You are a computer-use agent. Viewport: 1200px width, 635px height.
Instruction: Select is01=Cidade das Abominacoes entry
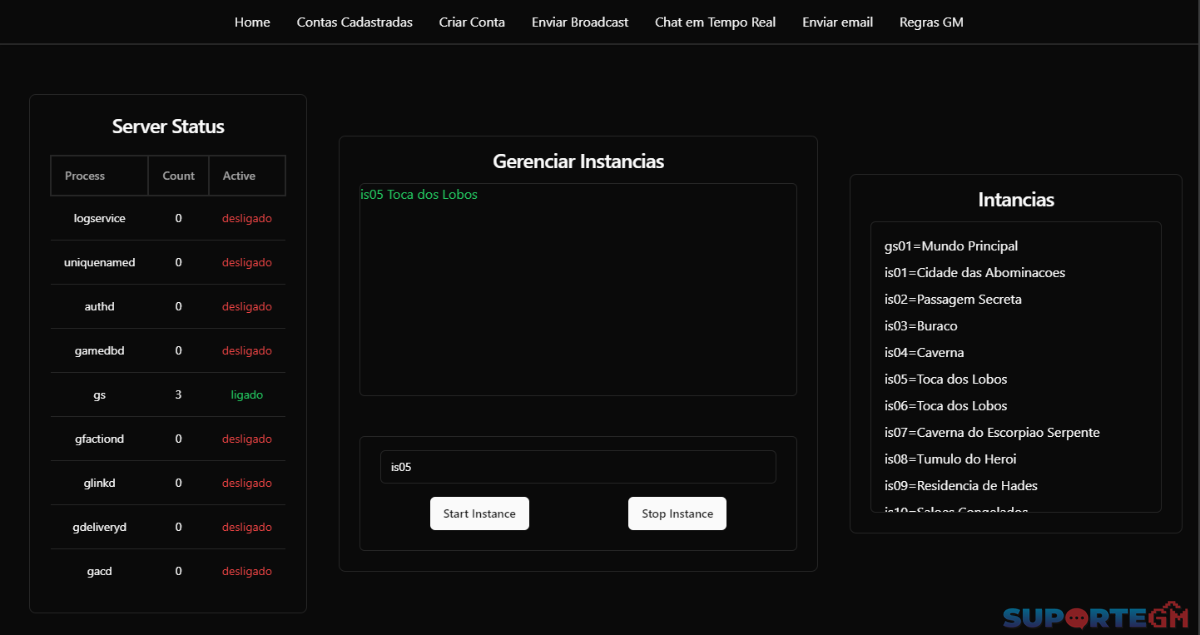975,273
